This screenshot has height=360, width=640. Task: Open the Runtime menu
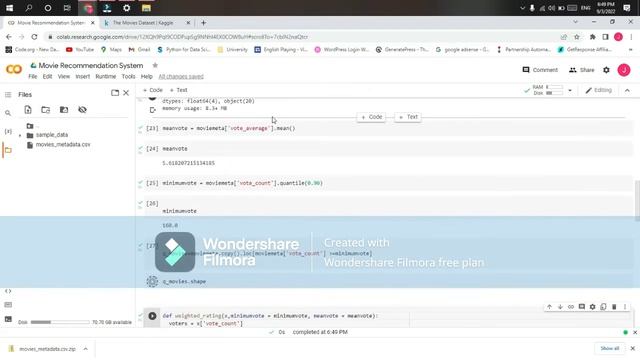coord(106,76)
